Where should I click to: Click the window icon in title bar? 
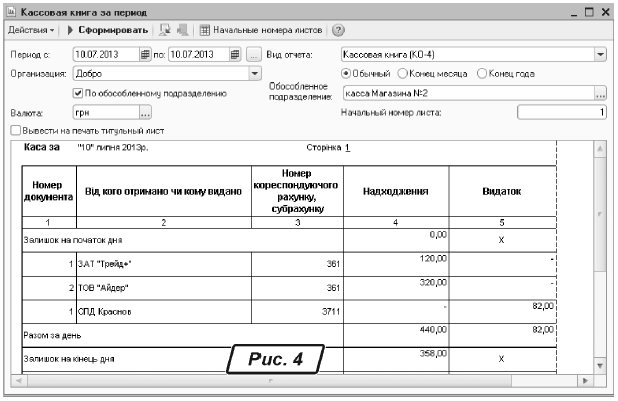pyautogui.click(x=11, y=10)
